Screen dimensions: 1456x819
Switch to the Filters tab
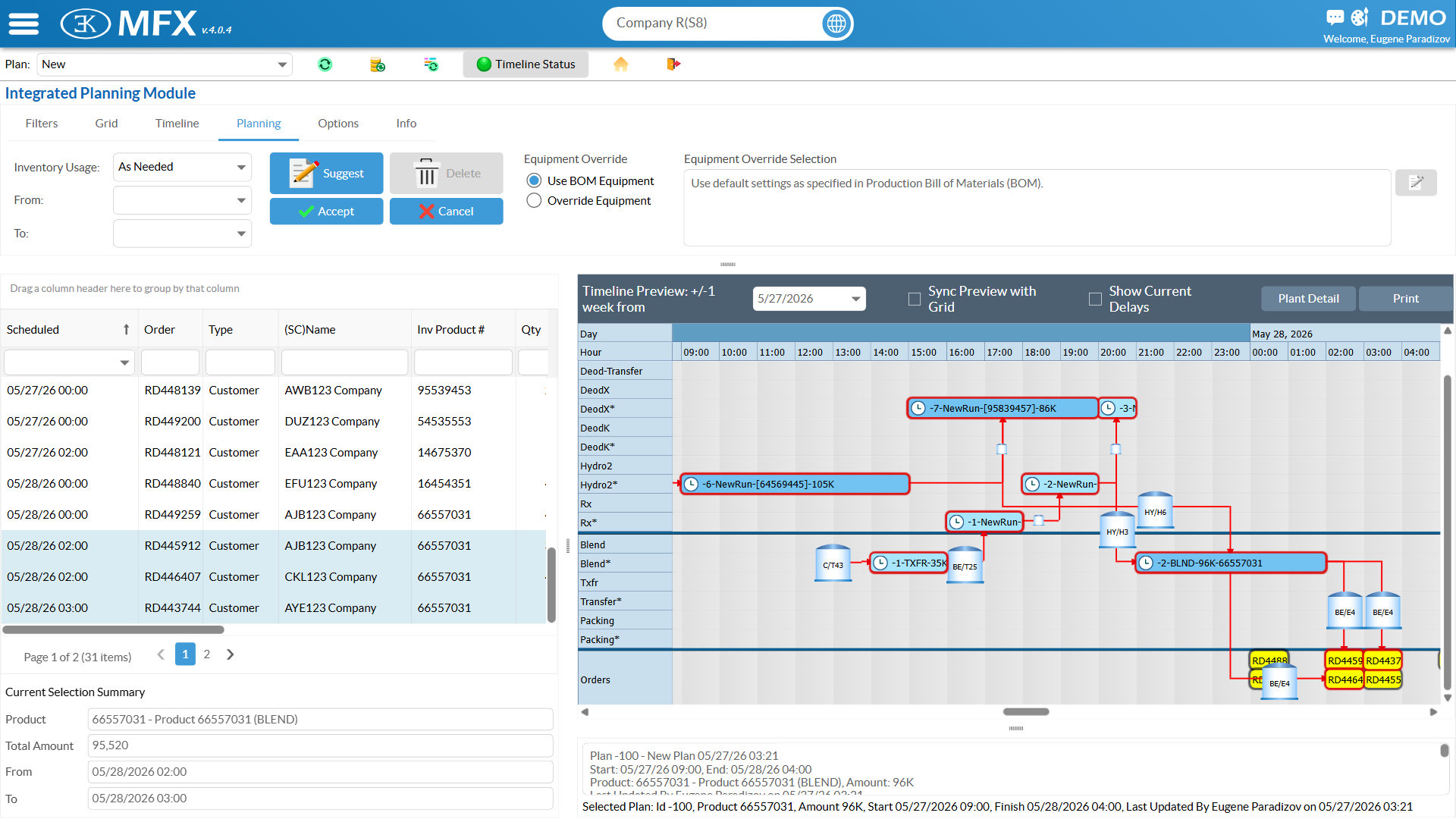pyautogui.click(x=42, y=123)
